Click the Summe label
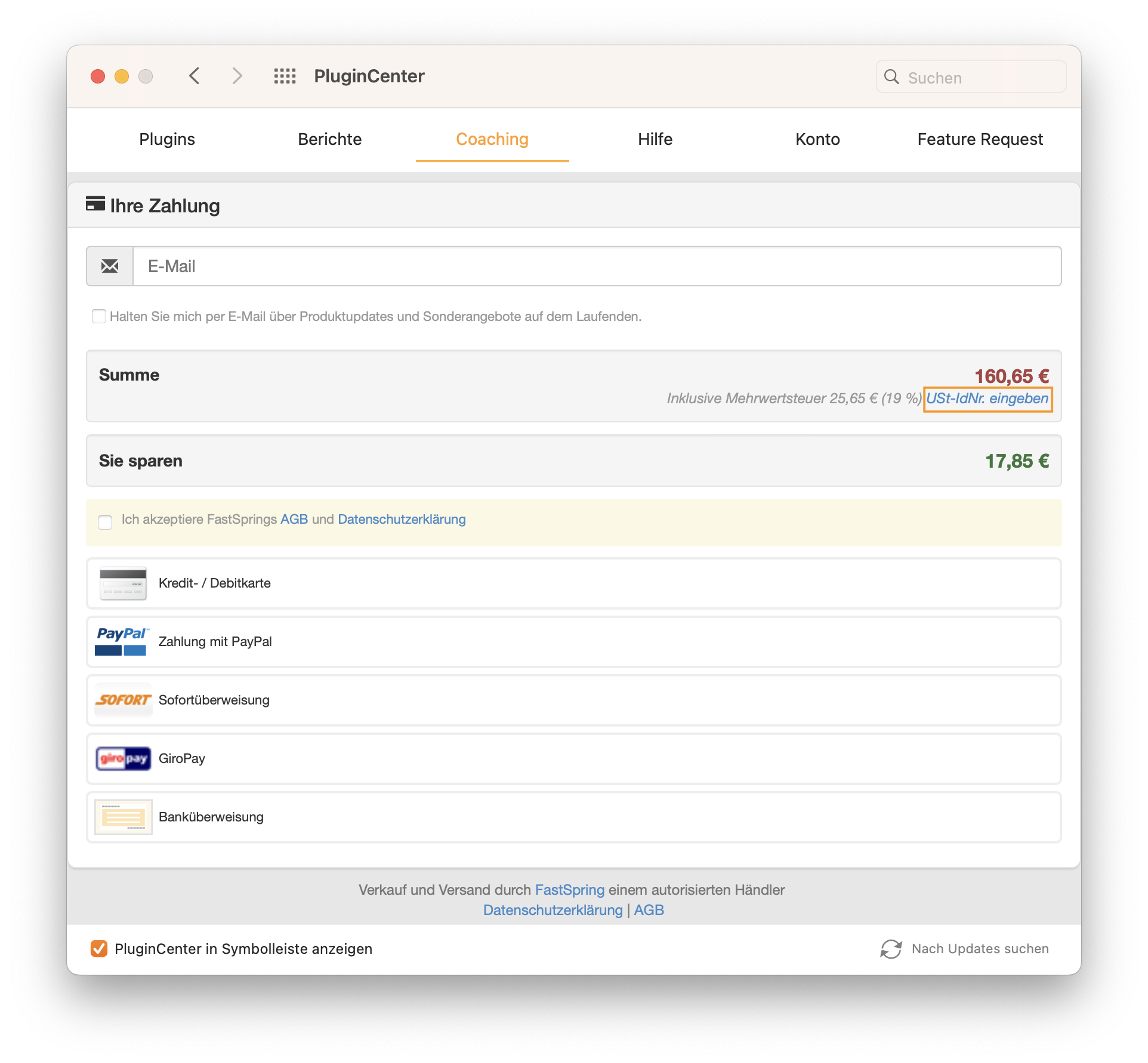 (129, 375)
